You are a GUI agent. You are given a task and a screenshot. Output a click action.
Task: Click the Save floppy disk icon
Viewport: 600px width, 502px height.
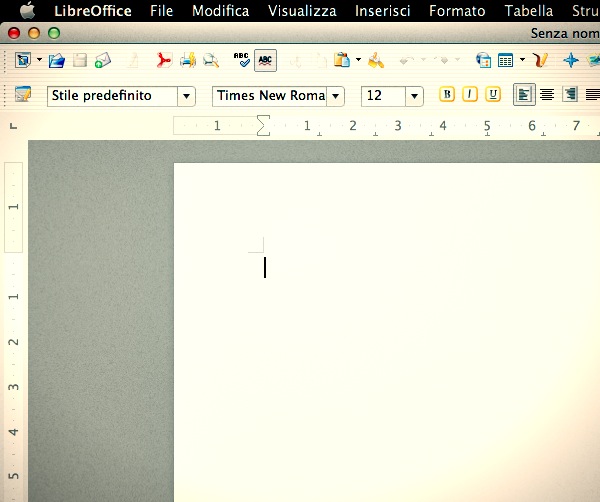pos(80,60)
